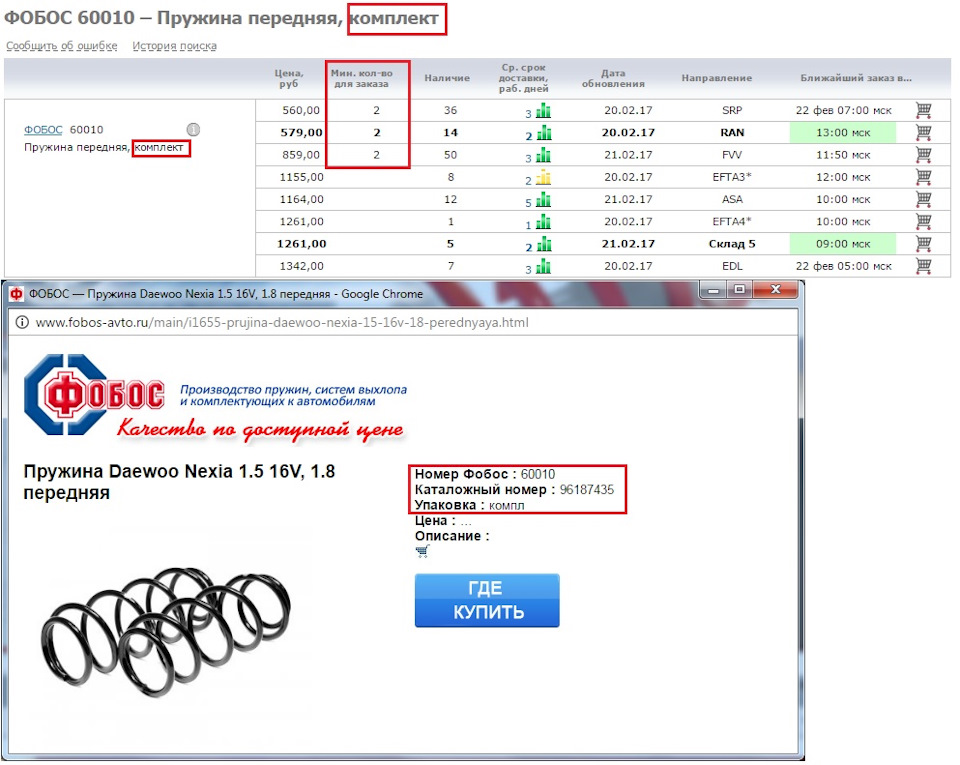
Task: Click the Цена, руб column header
Action: [x=289, y=78]
